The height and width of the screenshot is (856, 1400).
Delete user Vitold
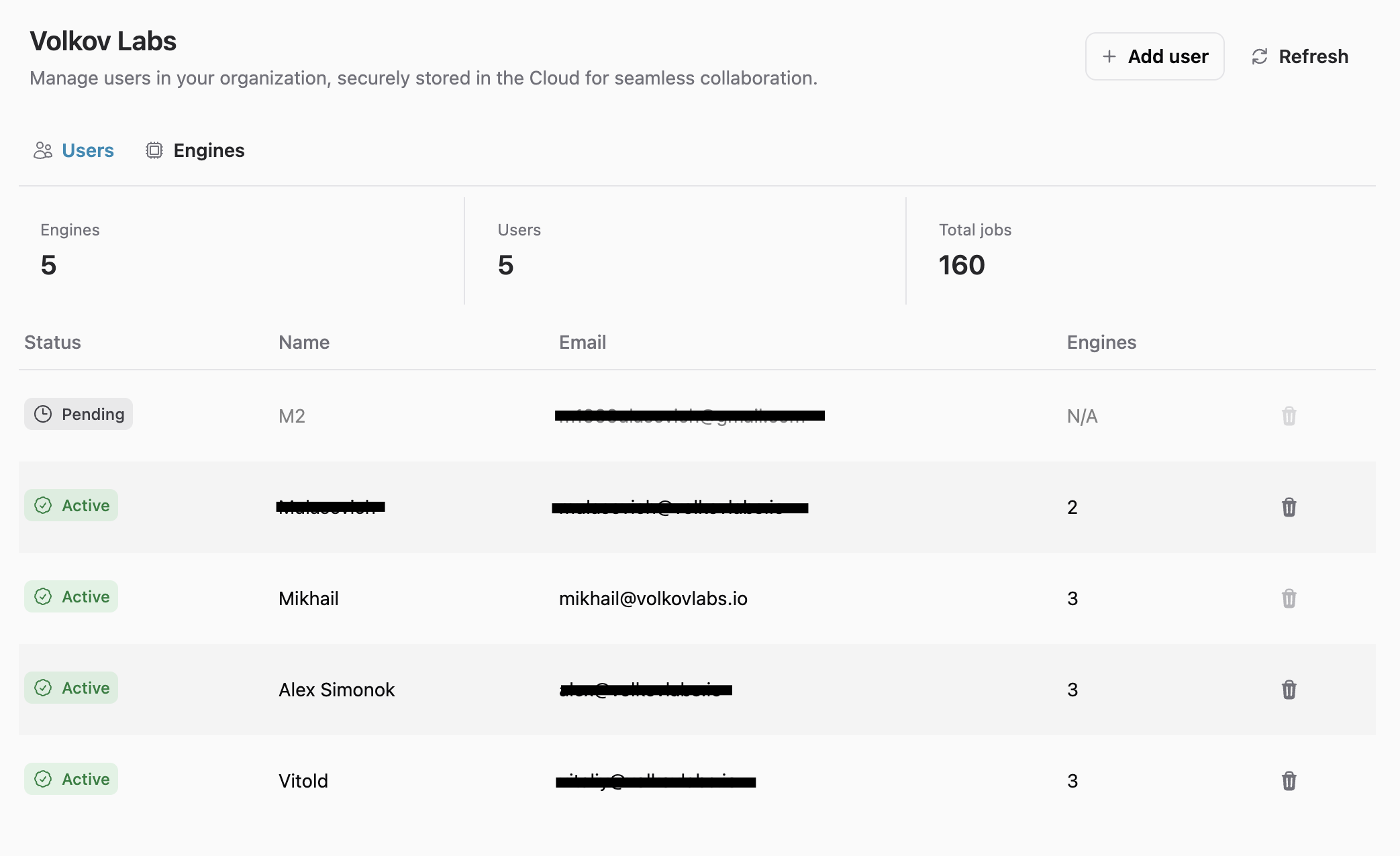[x=1289, y=781]
